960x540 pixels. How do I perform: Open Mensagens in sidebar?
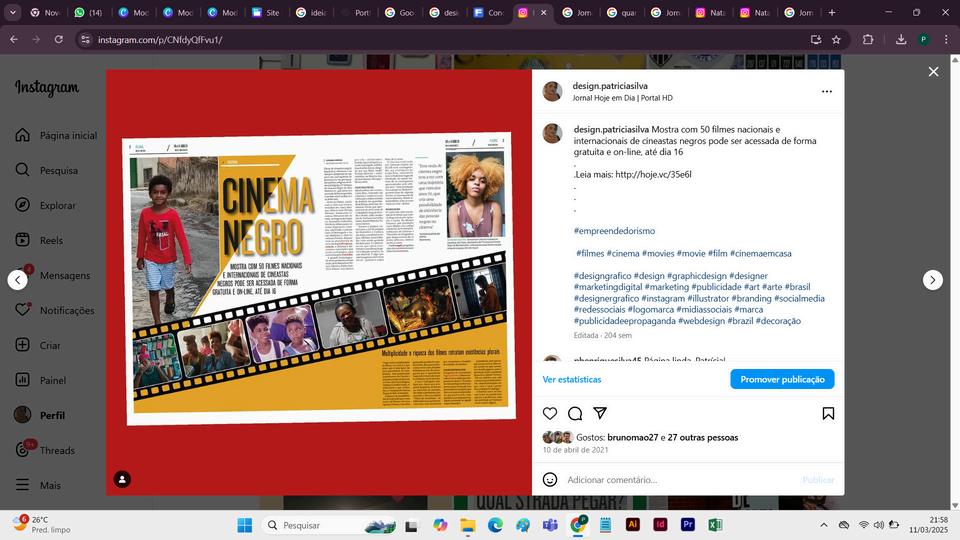click(x=53, y=275)
